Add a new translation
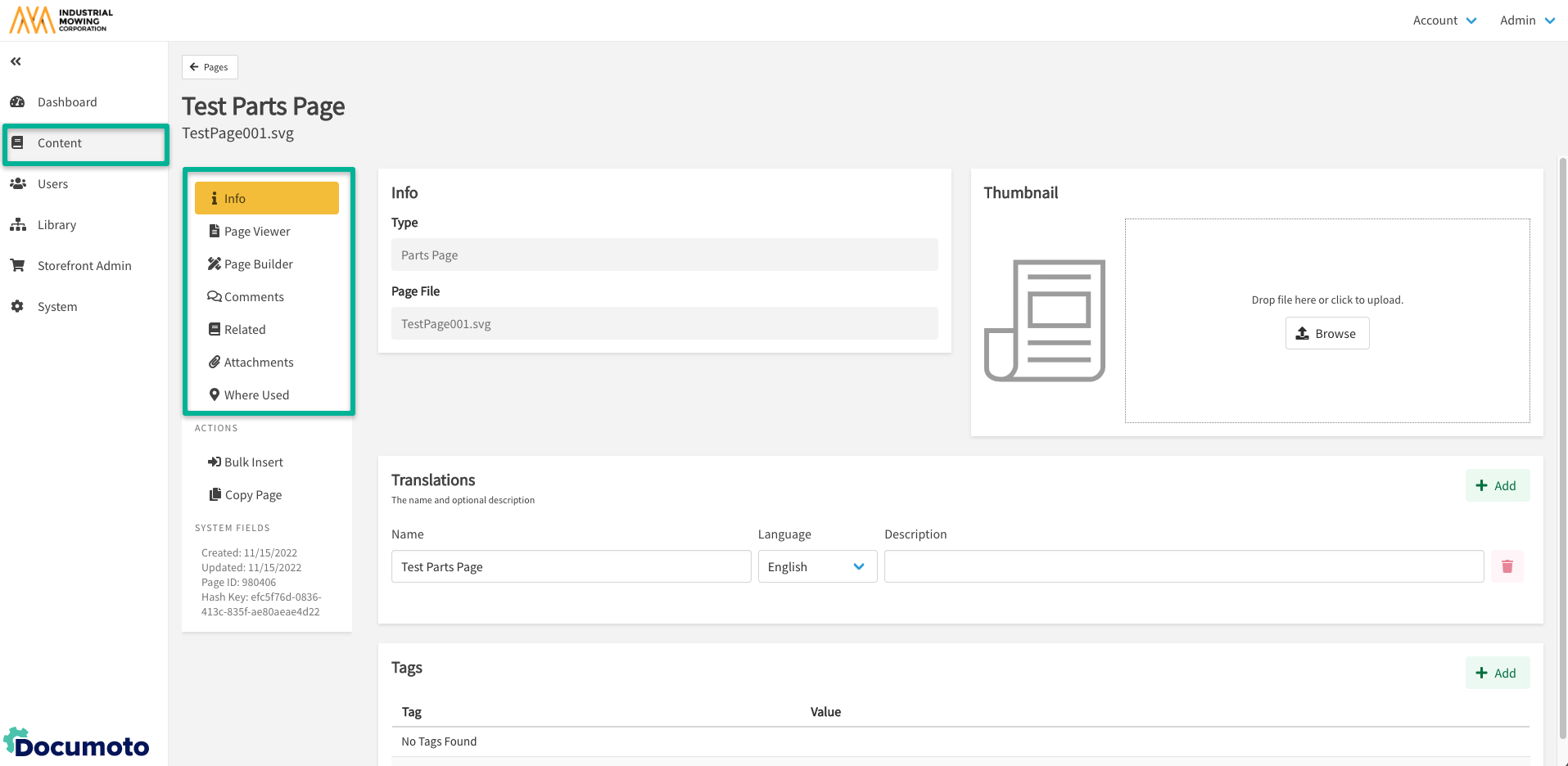 coord(1497,485)
